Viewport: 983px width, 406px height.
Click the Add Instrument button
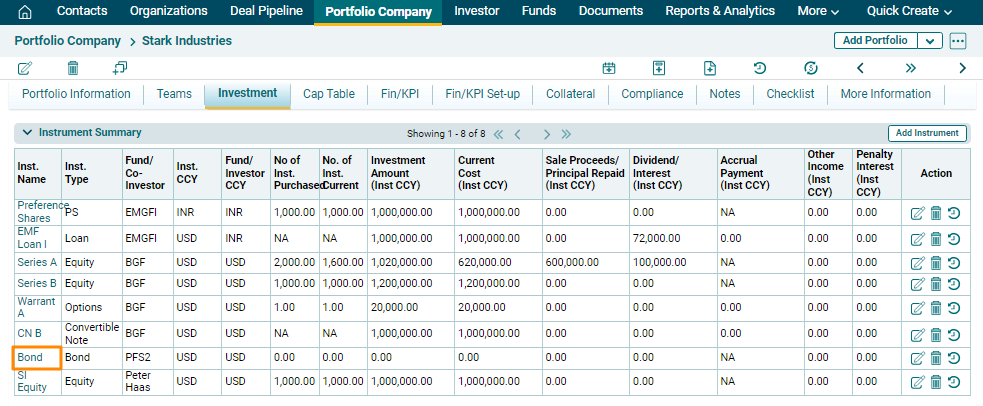point(927,133)
